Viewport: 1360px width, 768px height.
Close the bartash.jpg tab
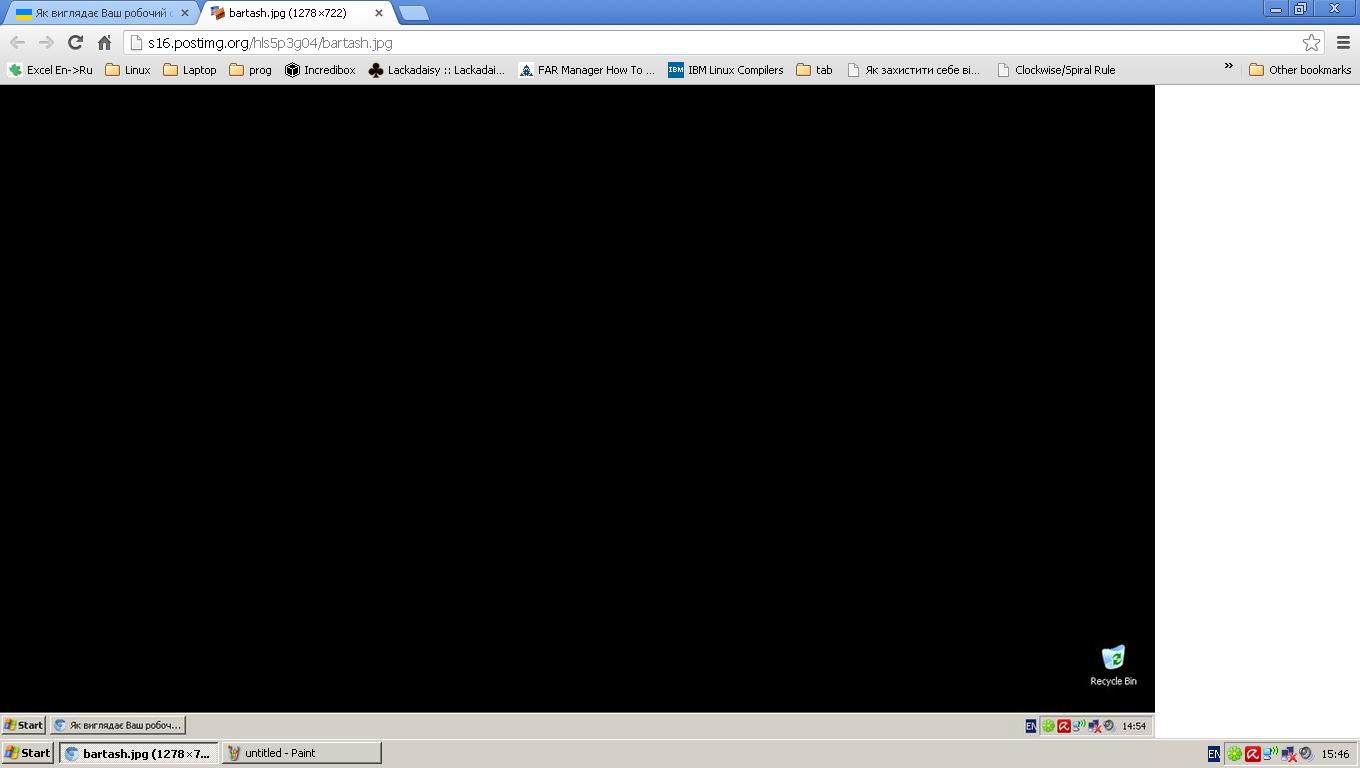pos(379,13)
